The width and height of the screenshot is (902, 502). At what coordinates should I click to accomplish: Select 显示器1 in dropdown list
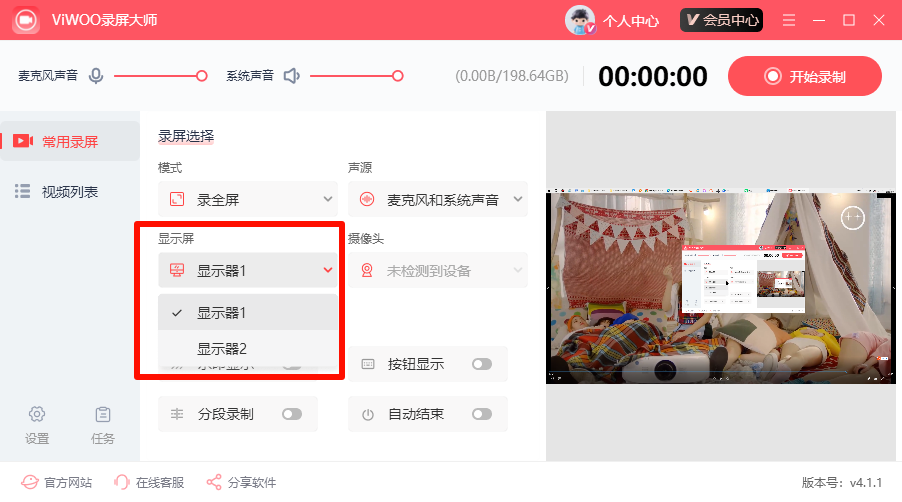point(247,312)
